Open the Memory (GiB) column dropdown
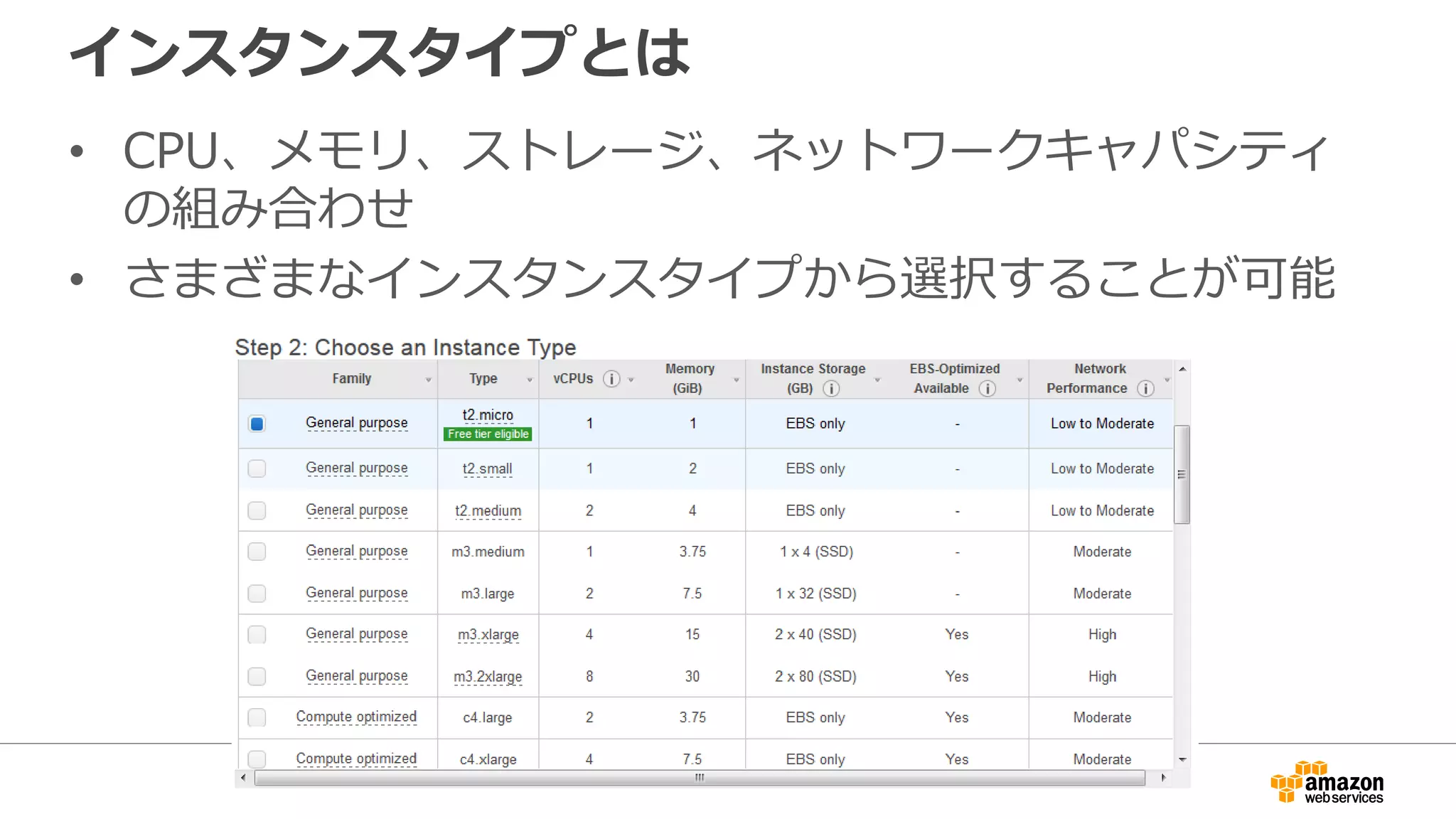Image resolution: width=1456 pixels, height=819 pixels. 736,380
